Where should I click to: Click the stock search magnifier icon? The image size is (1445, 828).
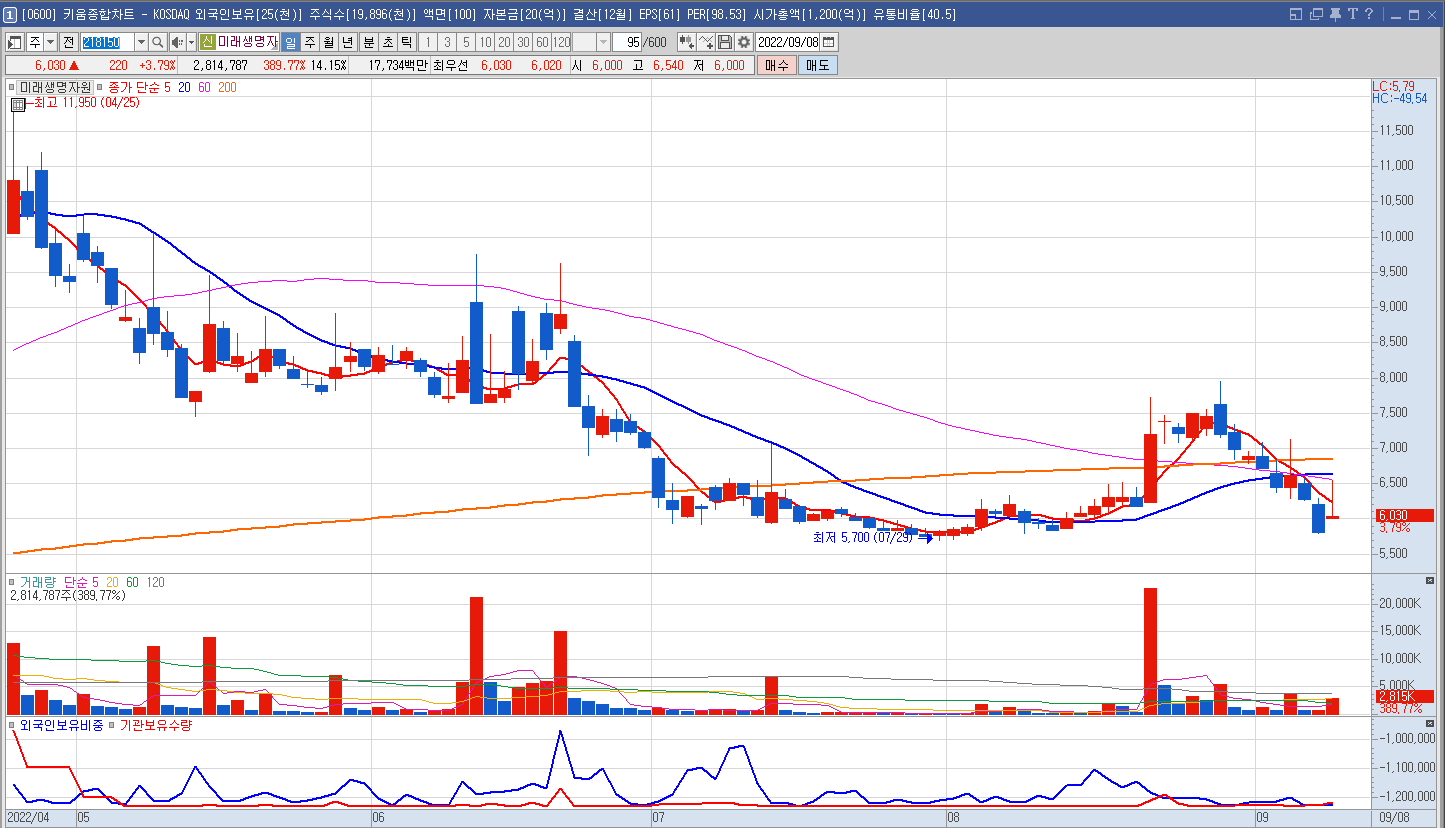point(158,42)
